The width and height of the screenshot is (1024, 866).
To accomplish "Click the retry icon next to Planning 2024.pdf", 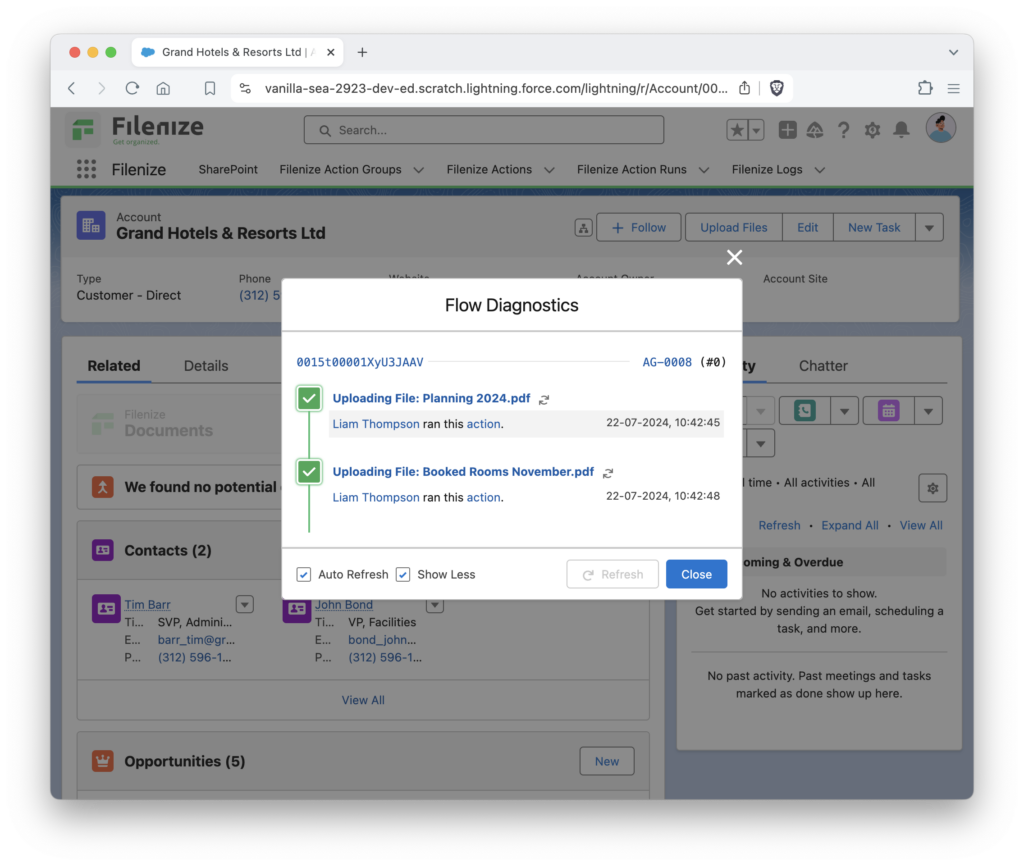I will tap(544, 398).
